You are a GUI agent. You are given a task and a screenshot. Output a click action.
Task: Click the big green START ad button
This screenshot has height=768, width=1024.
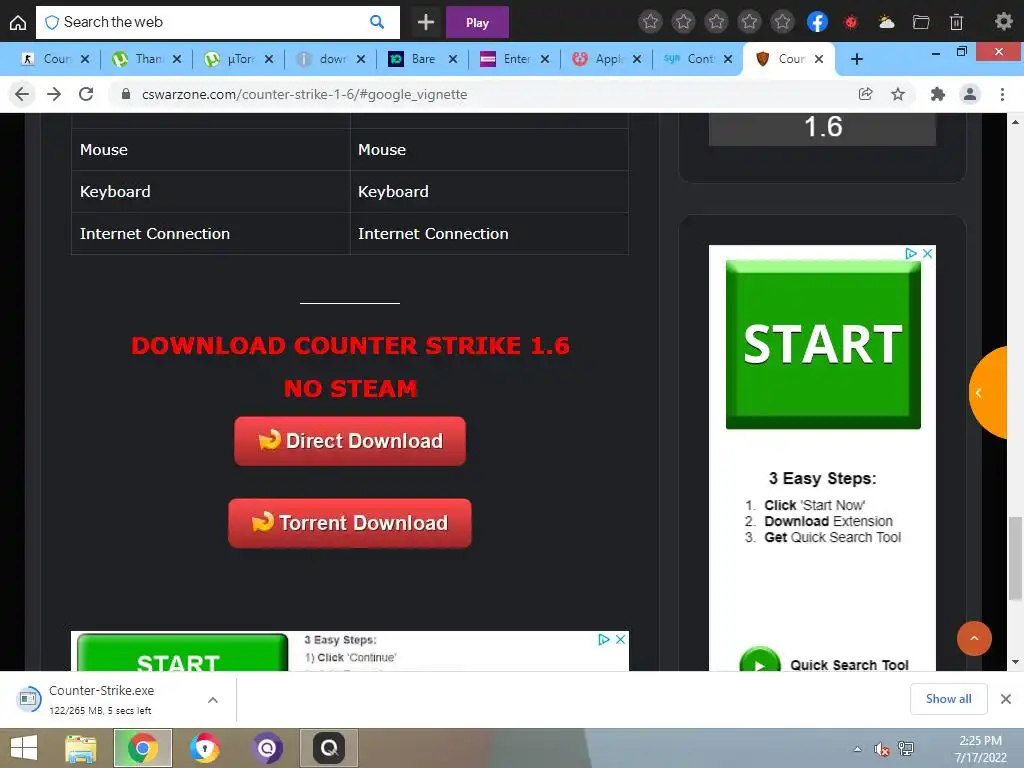823,344
